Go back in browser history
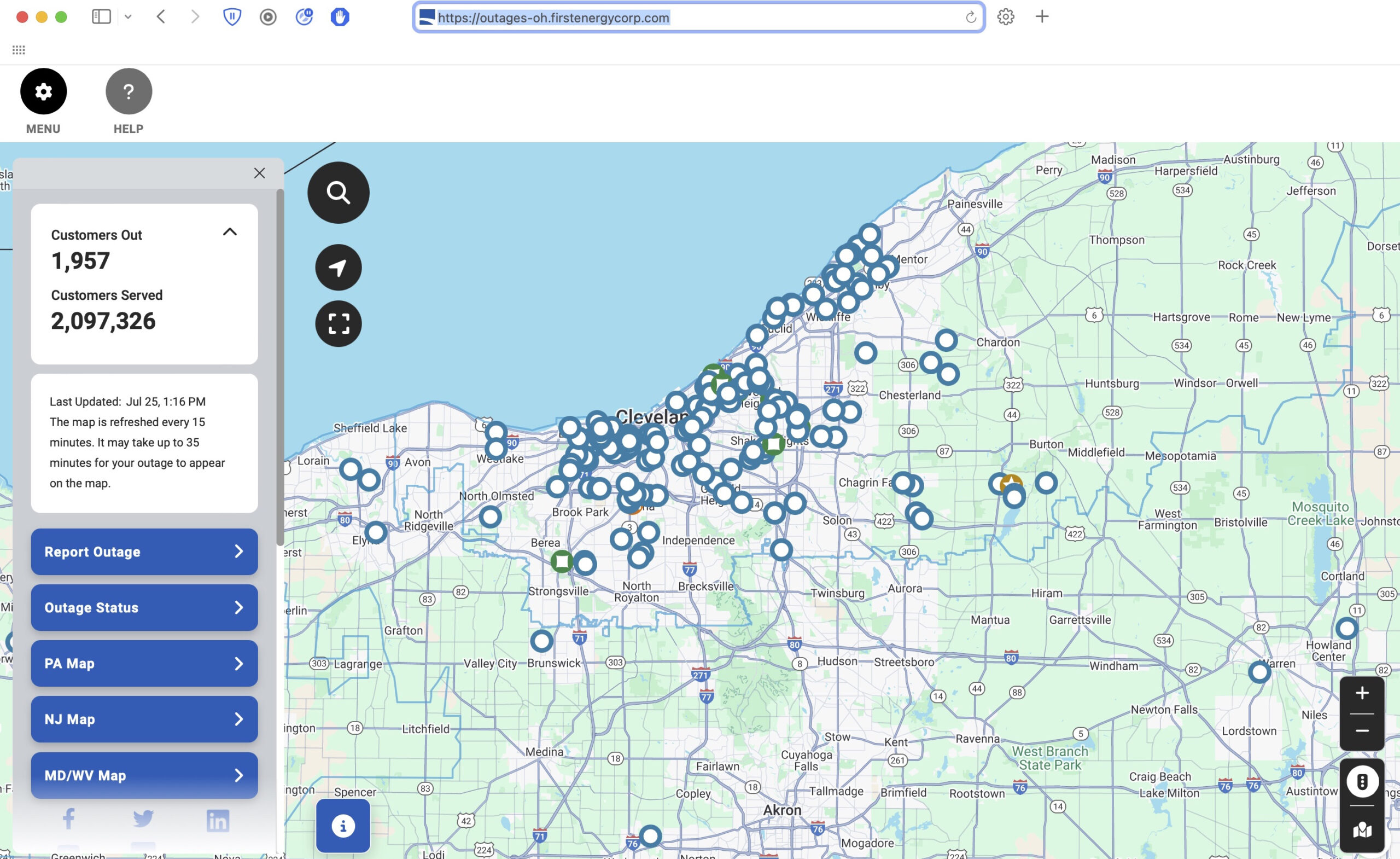Screen dimensions: 1400x859 coord(161,16)
